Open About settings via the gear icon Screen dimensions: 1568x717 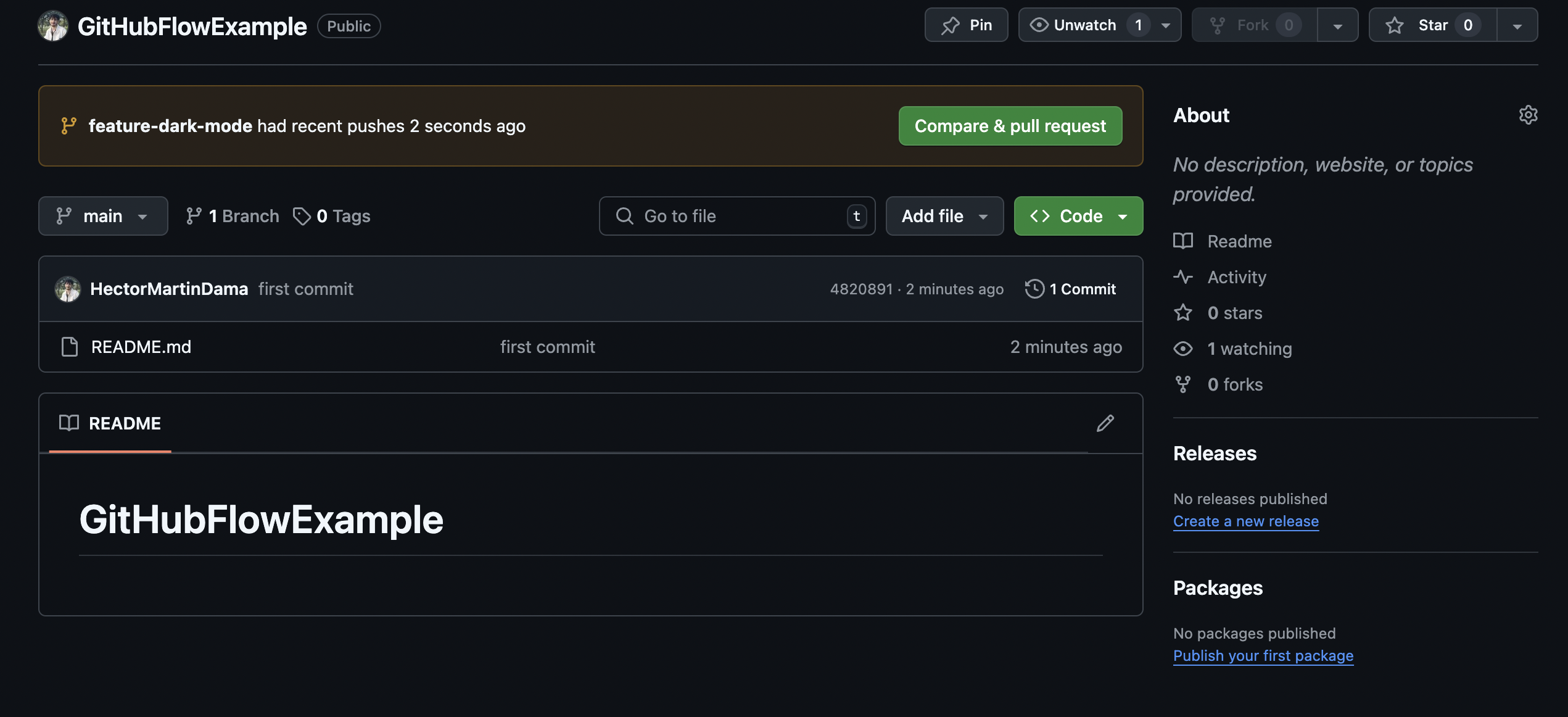click(1528, 115)
